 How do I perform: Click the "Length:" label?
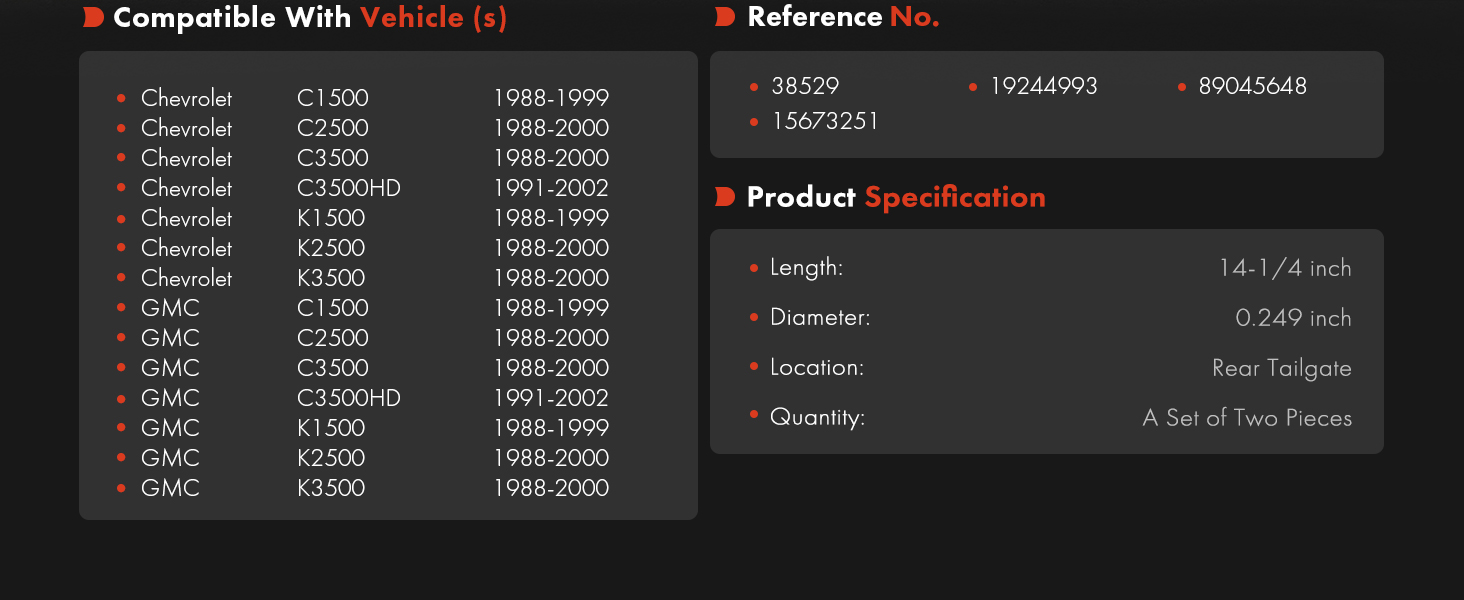click(807, 268)
